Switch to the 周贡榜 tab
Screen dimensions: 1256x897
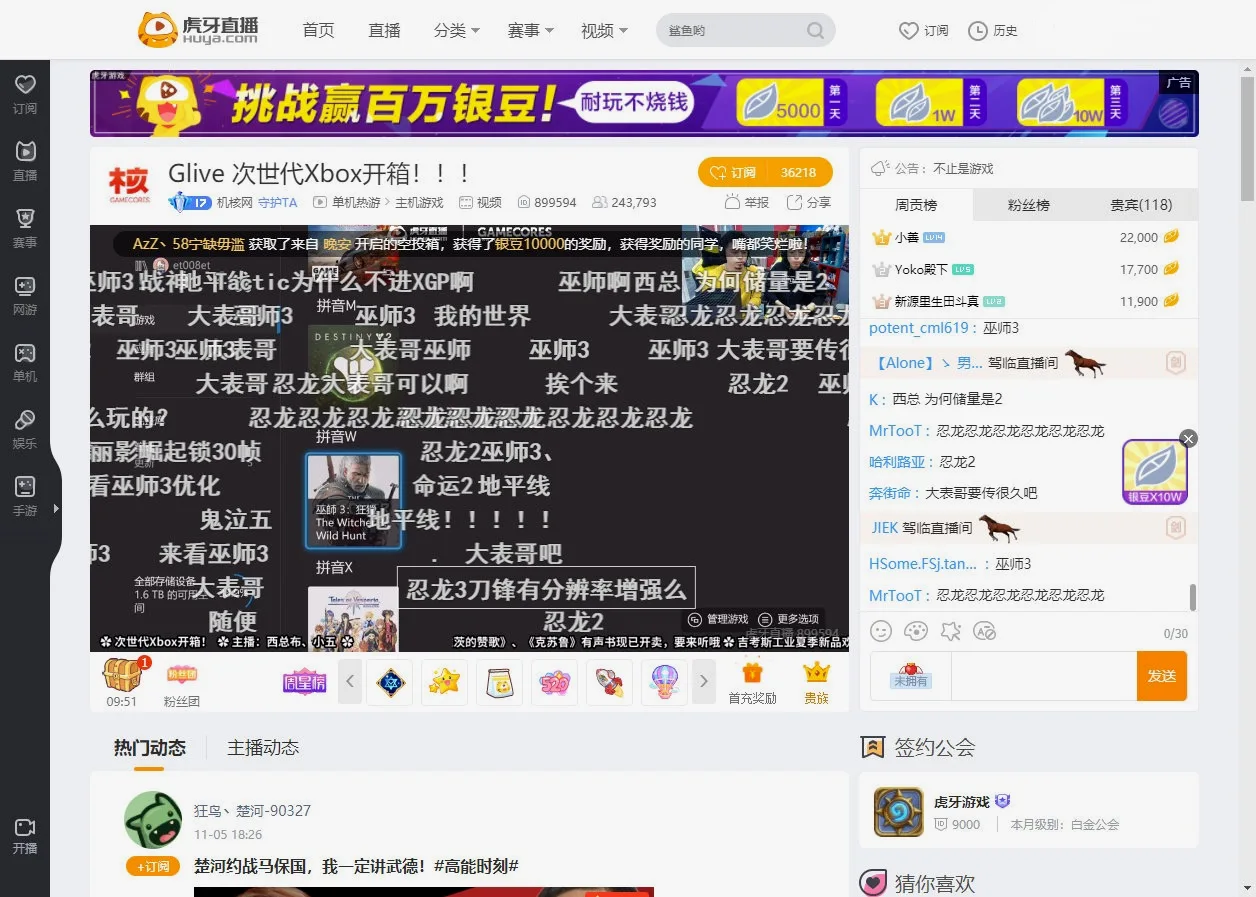916,205
